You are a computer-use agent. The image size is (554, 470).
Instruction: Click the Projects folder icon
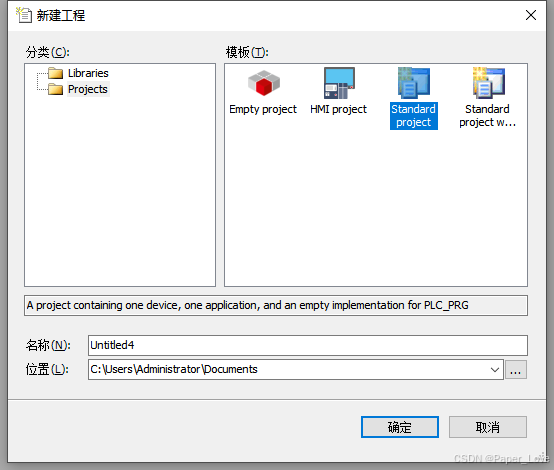click(55, 89)
